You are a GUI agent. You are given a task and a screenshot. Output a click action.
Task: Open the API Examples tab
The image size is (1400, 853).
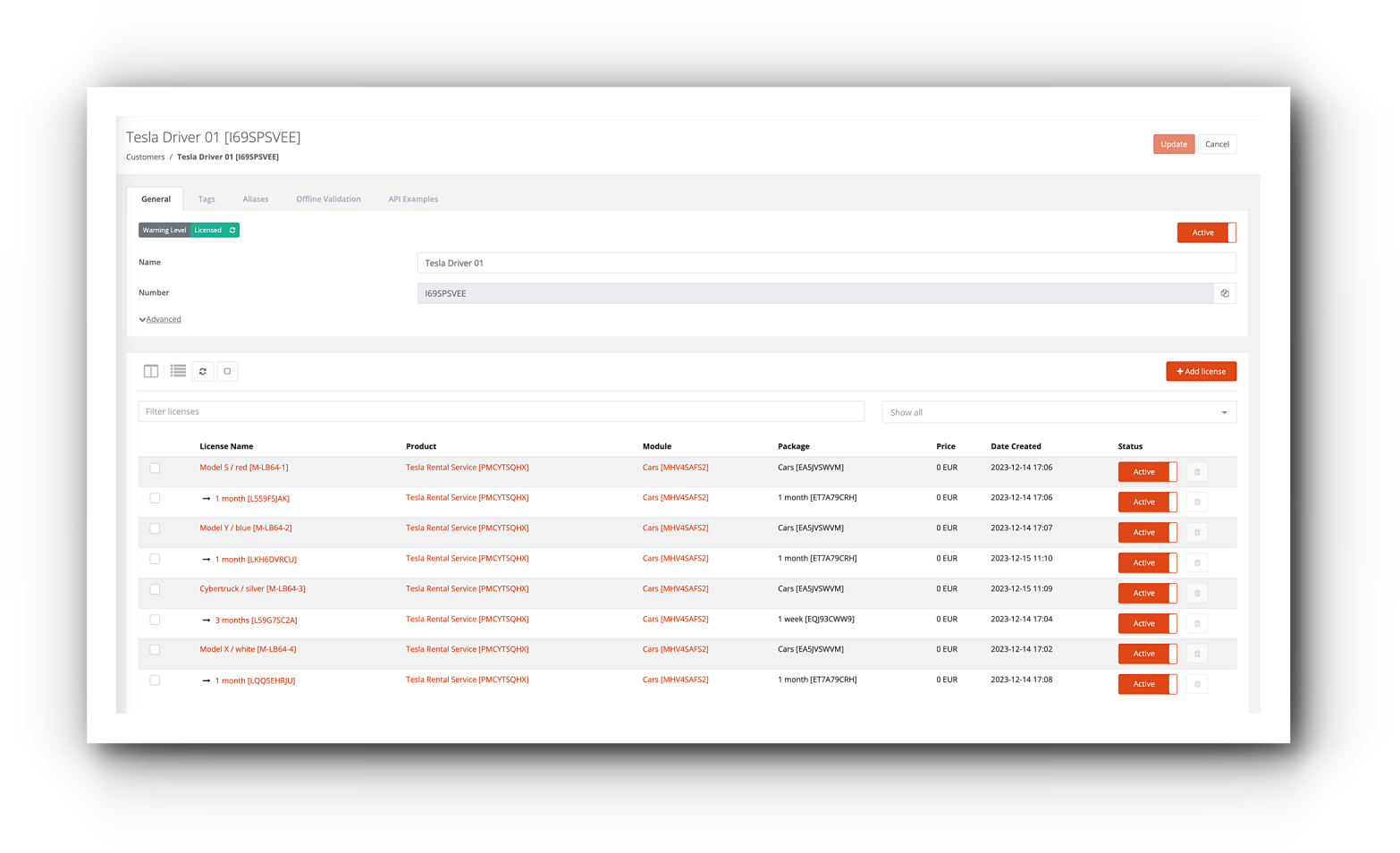tap(413, 199)
